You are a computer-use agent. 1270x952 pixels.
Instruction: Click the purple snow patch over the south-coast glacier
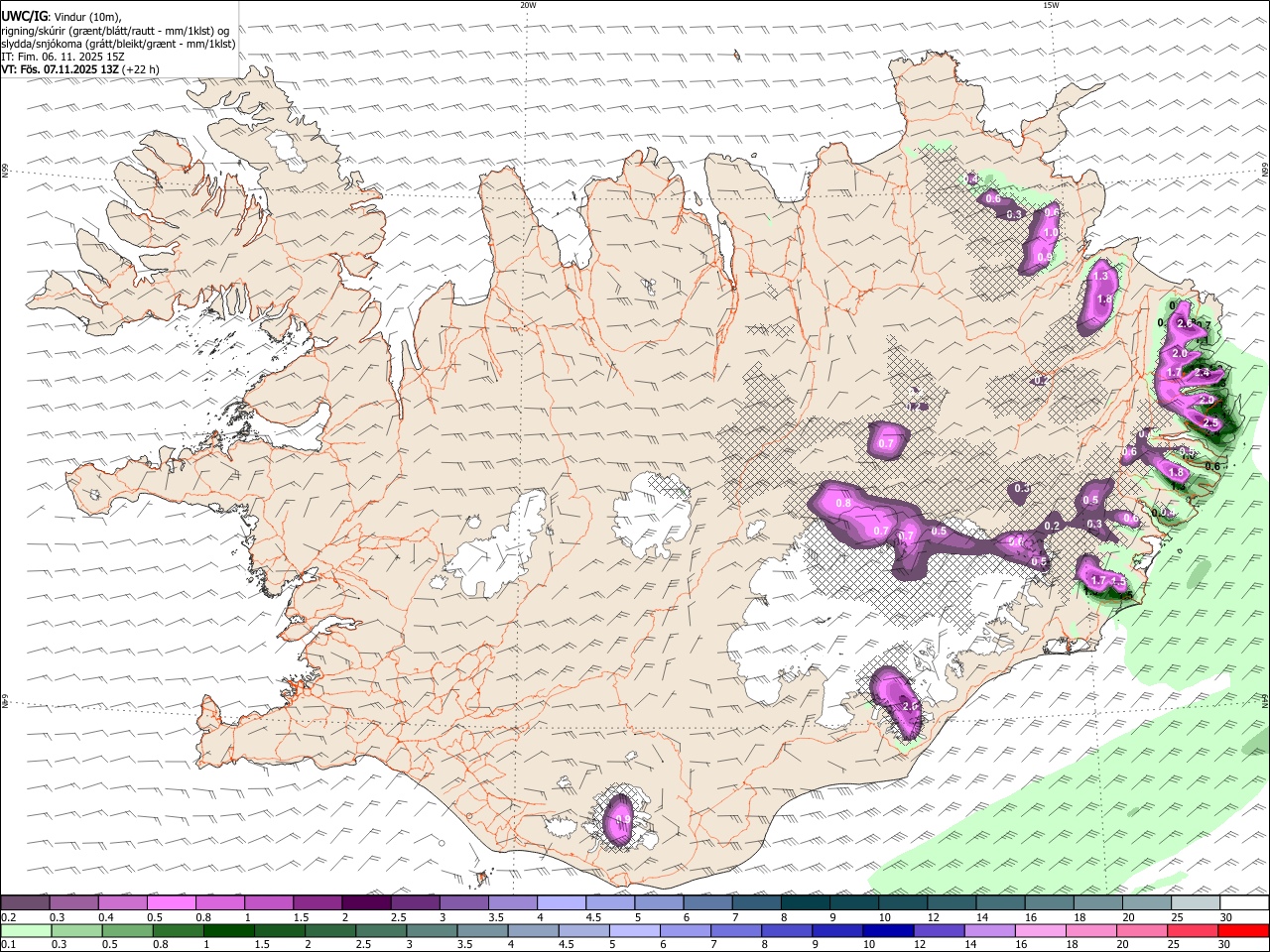point(618,822)
